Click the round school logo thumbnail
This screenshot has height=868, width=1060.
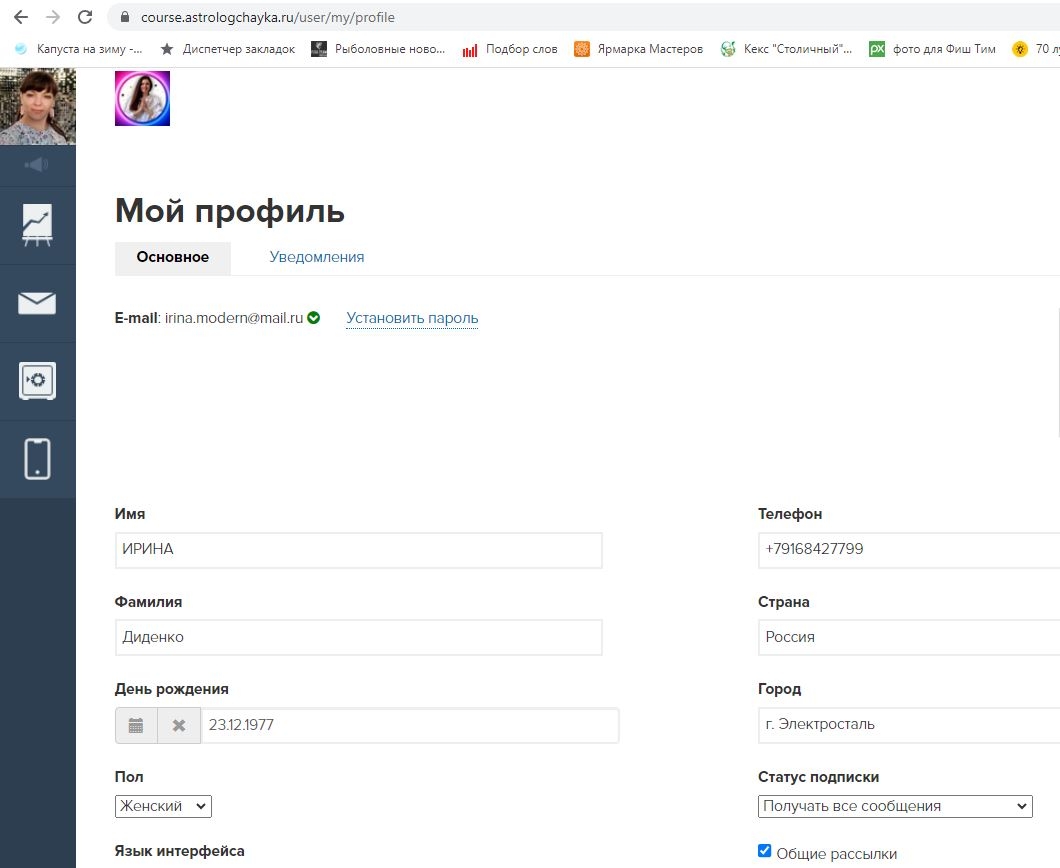point(142,99)
